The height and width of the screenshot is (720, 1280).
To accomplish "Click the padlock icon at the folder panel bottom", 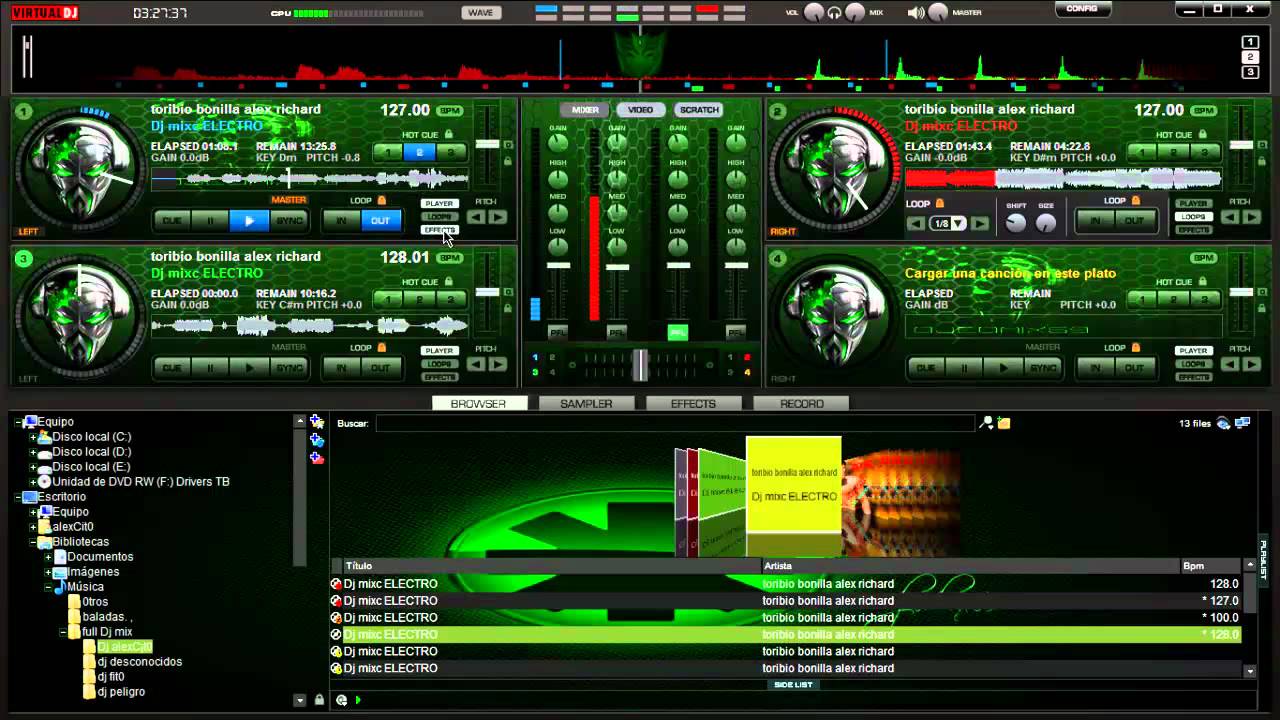I will pos(319,700).
